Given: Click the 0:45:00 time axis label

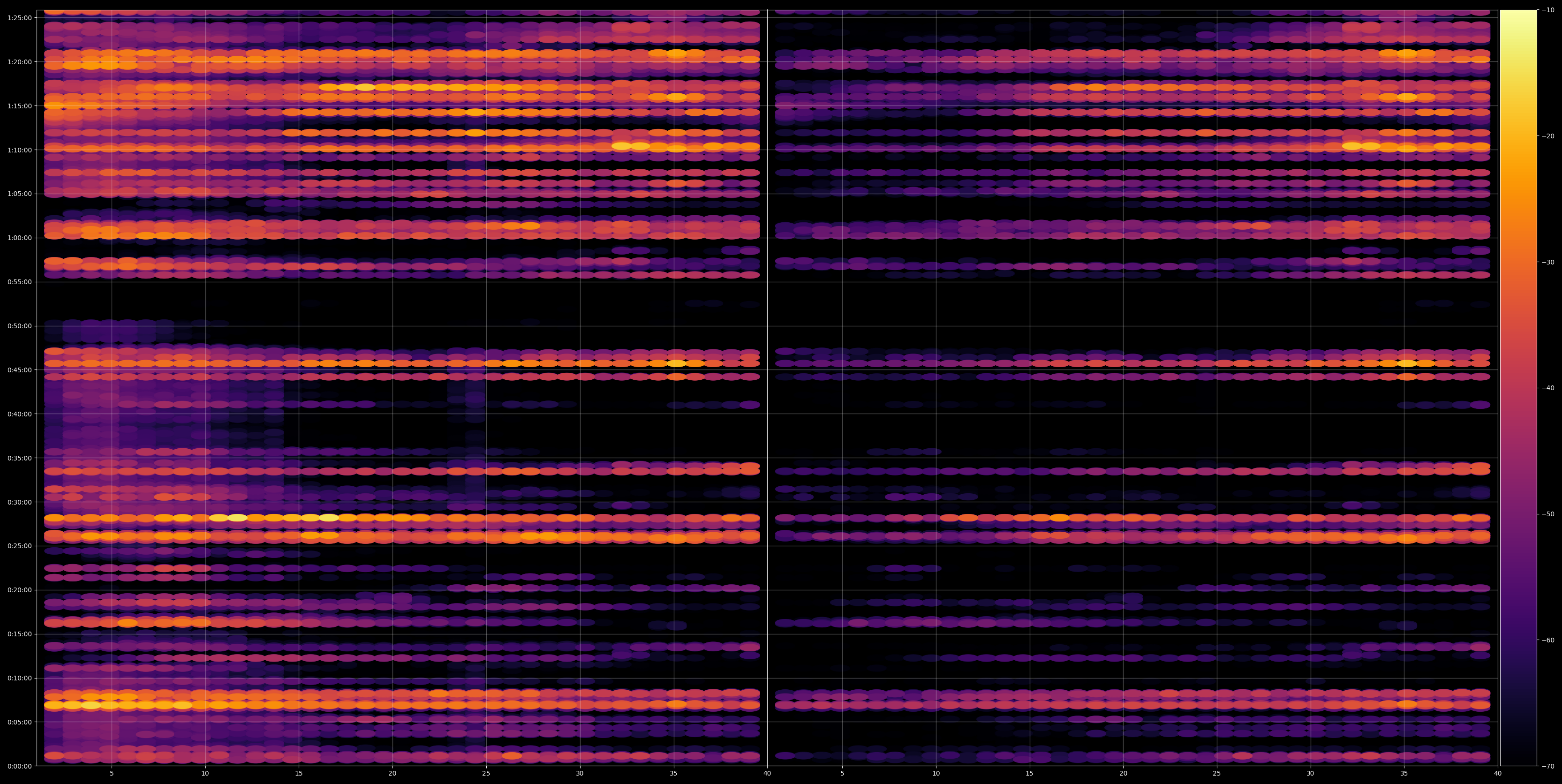Looking at the screenshot, I should point(19,370).
